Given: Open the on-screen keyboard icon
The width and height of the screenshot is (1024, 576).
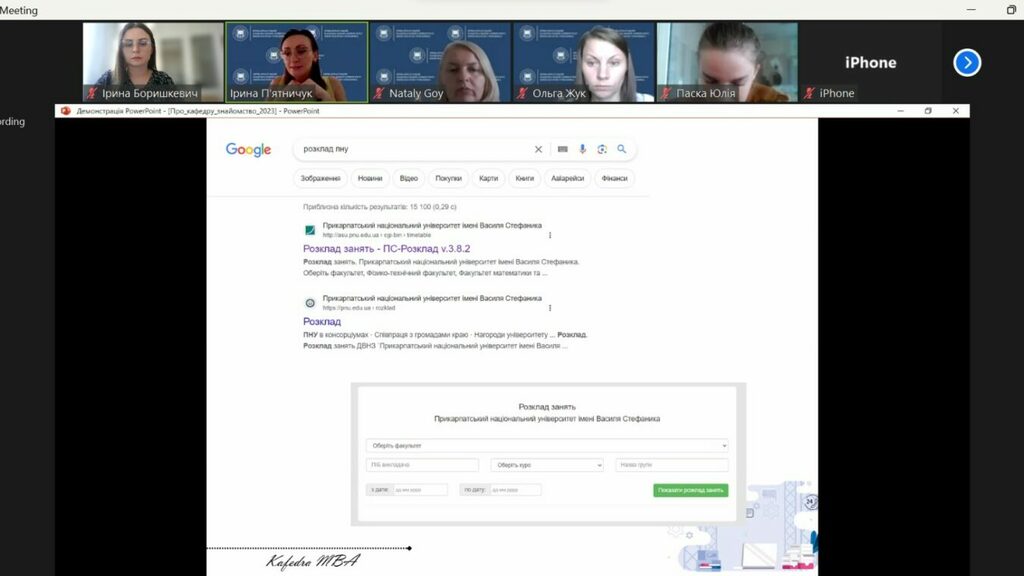Looking at the screenshot, I should coord(562,149).
